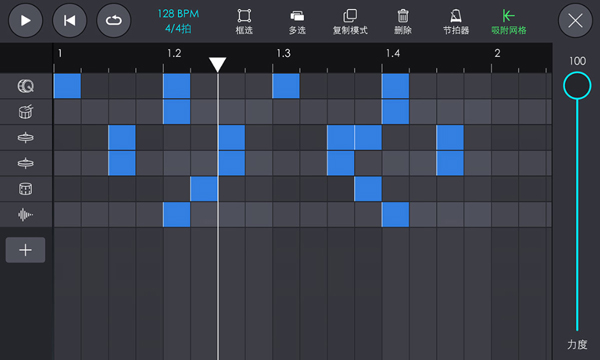Enable 多选 multi-select mode
Screen dimensions: 600x360
pos(297,21)
